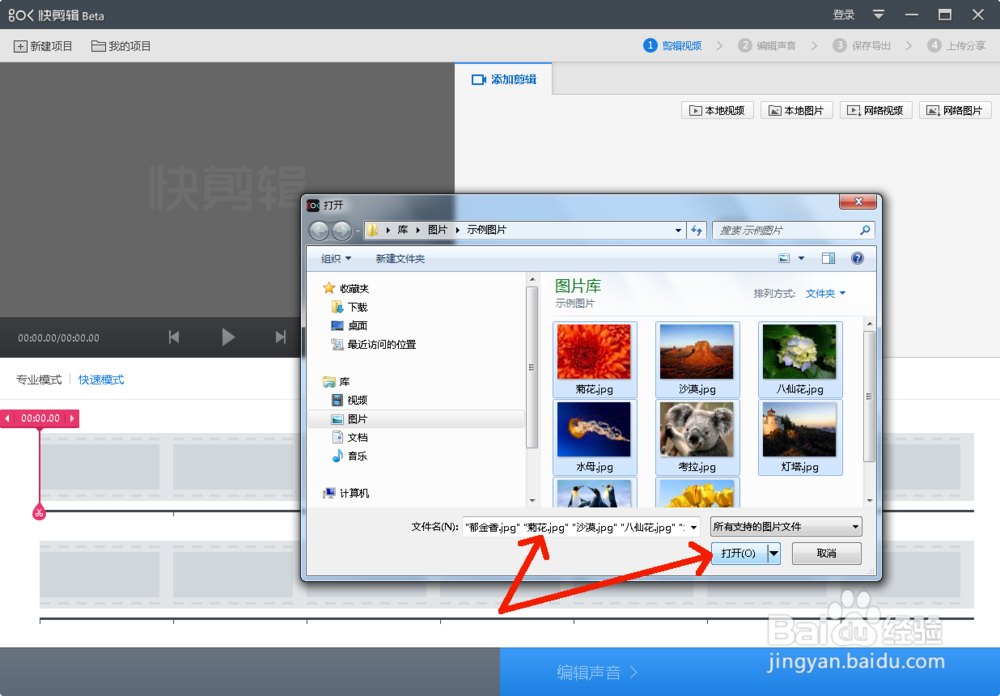
Task: Select the 灯塔.jpg thumbnail
Action: pyautogui.click(x=800, y=437)
